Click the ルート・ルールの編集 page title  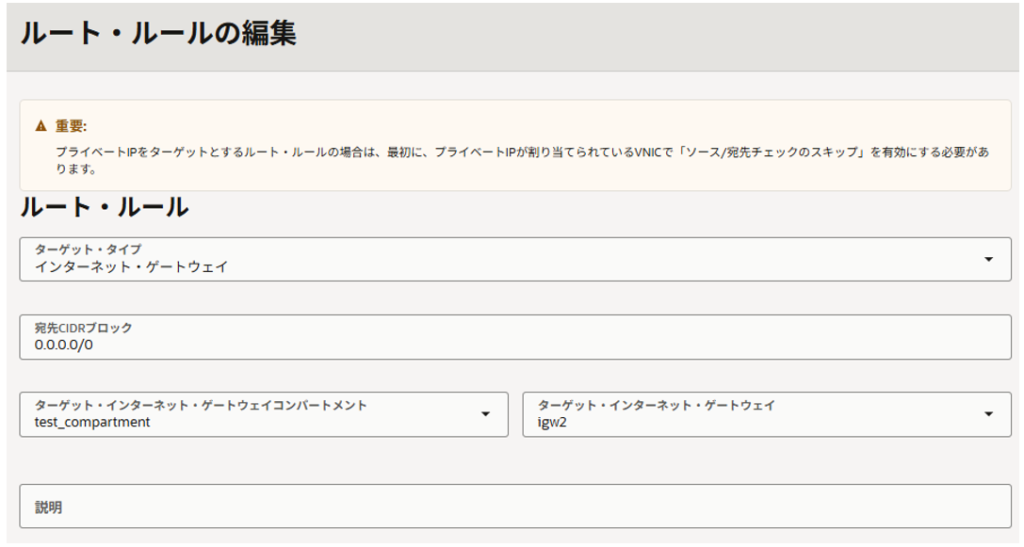[x=158, y=33]
